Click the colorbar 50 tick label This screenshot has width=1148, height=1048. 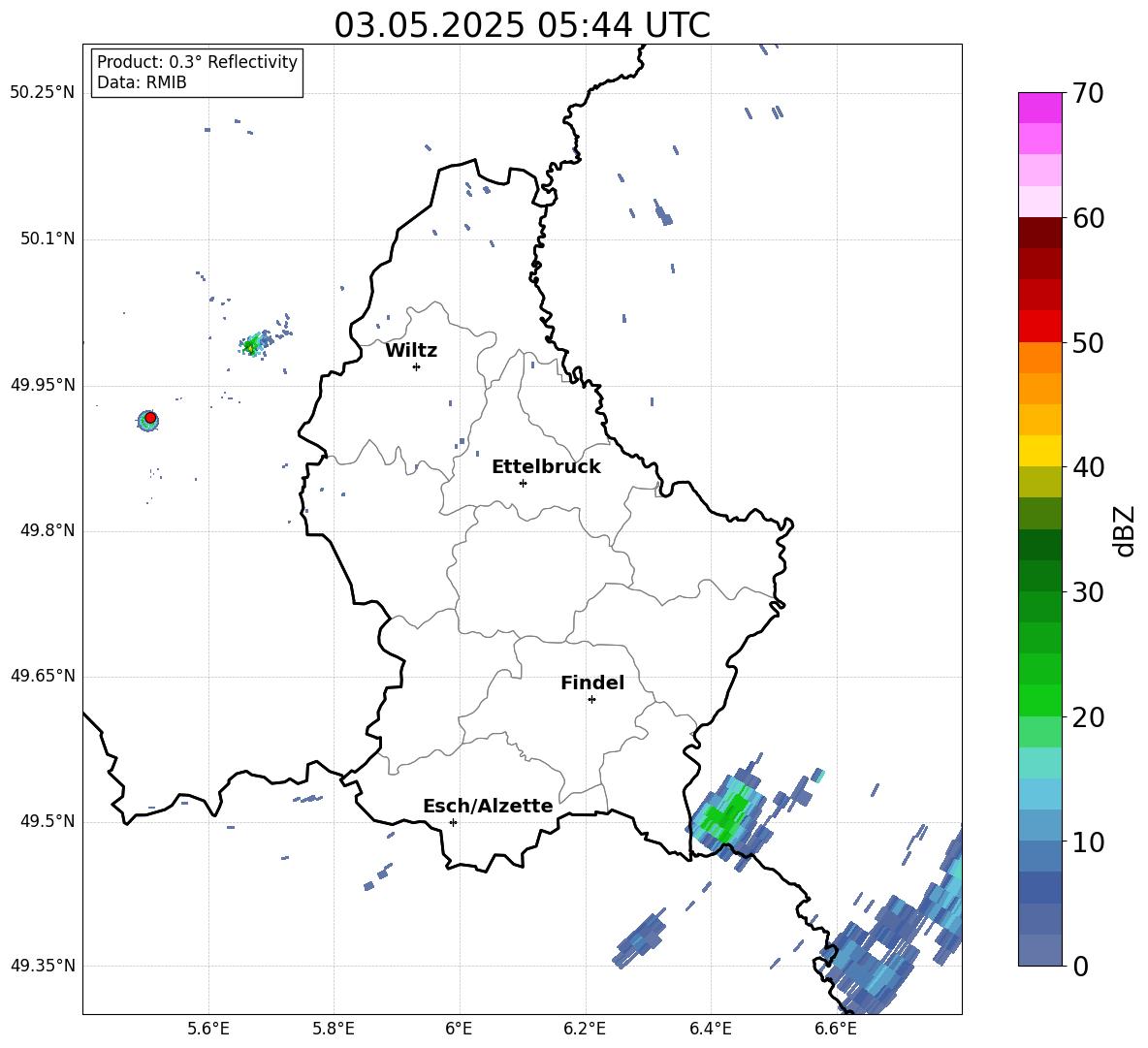click(x=1088, y=343)
